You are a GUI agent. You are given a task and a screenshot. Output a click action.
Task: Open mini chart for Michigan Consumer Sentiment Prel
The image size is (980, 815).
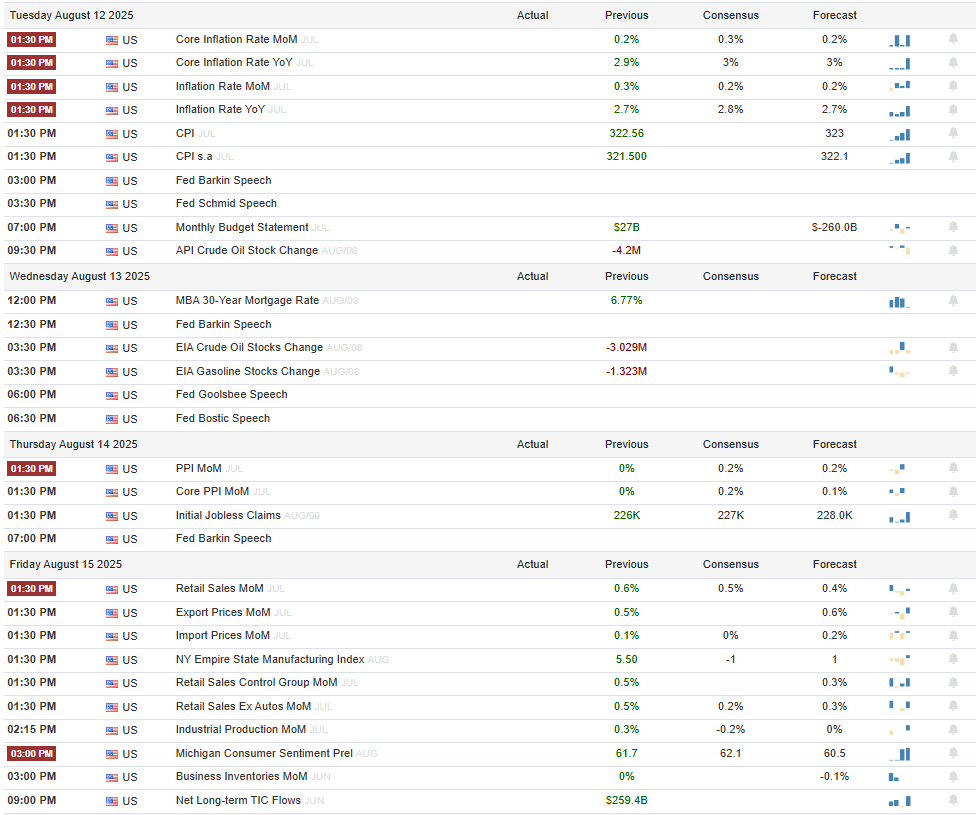pos(899,754)
